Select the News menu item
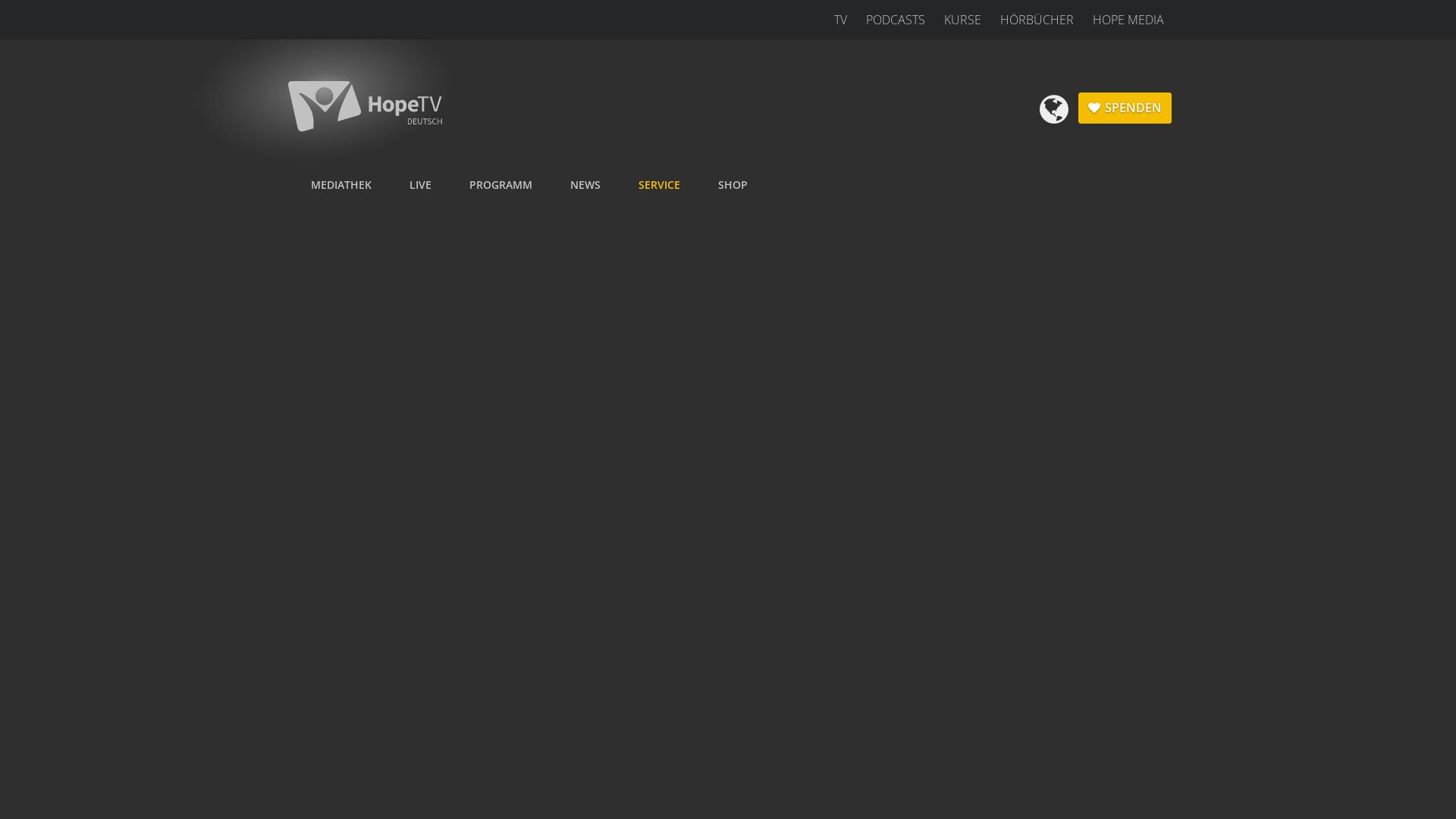The width and height of the screenshot is (1456, 819). (585, 185)
